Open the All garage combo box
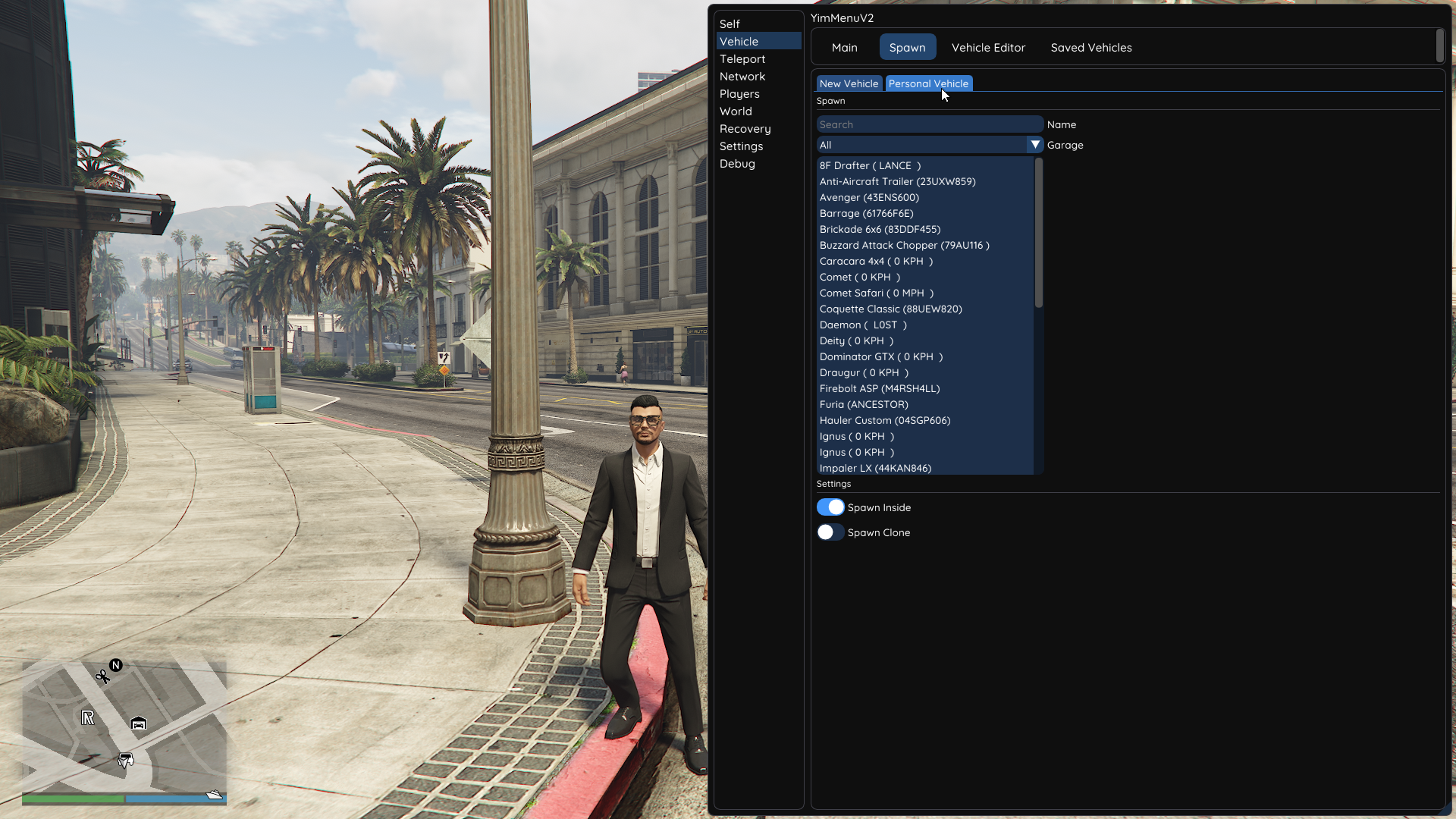 click(921, 145)
